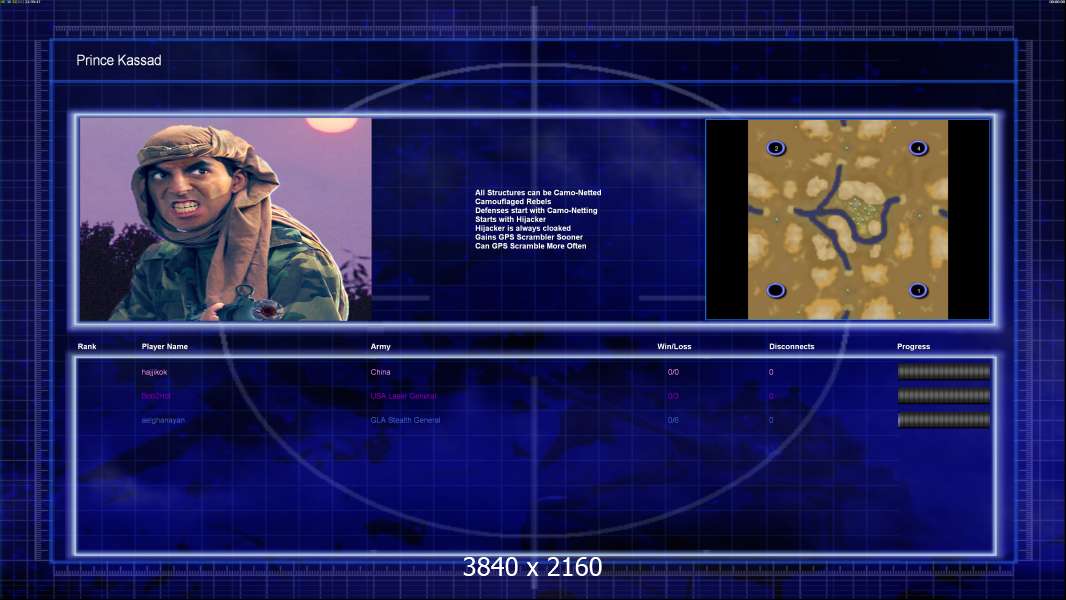Click 'Gains GPS Scrambler Sooner' line

529,236
